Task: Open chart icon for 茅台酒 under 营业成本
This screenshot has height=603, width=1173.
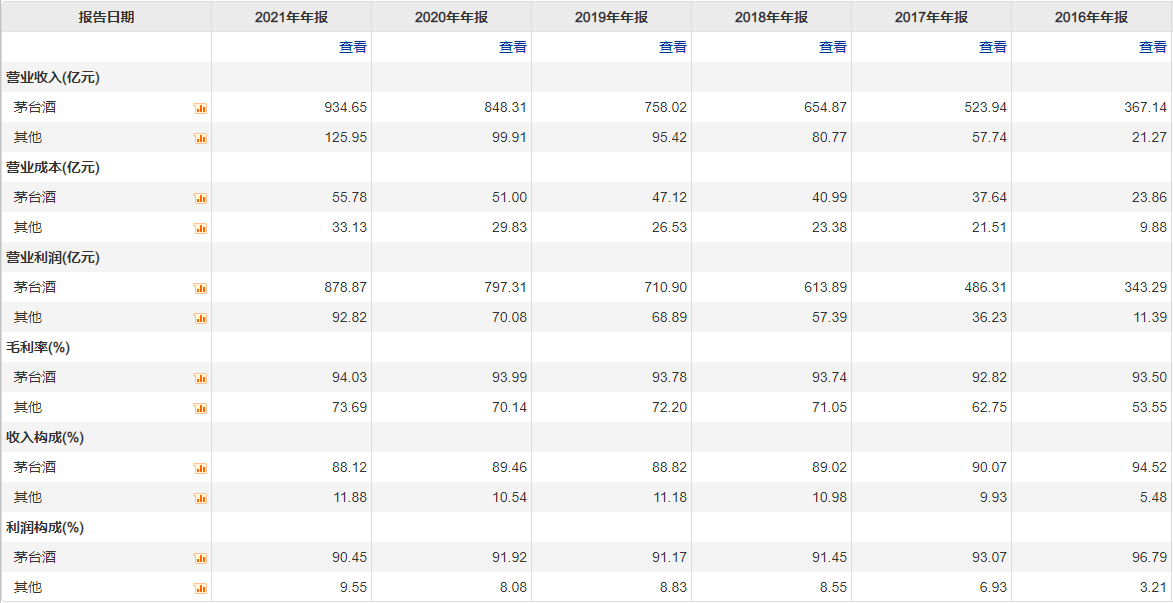Action: [x=200, y=198]
